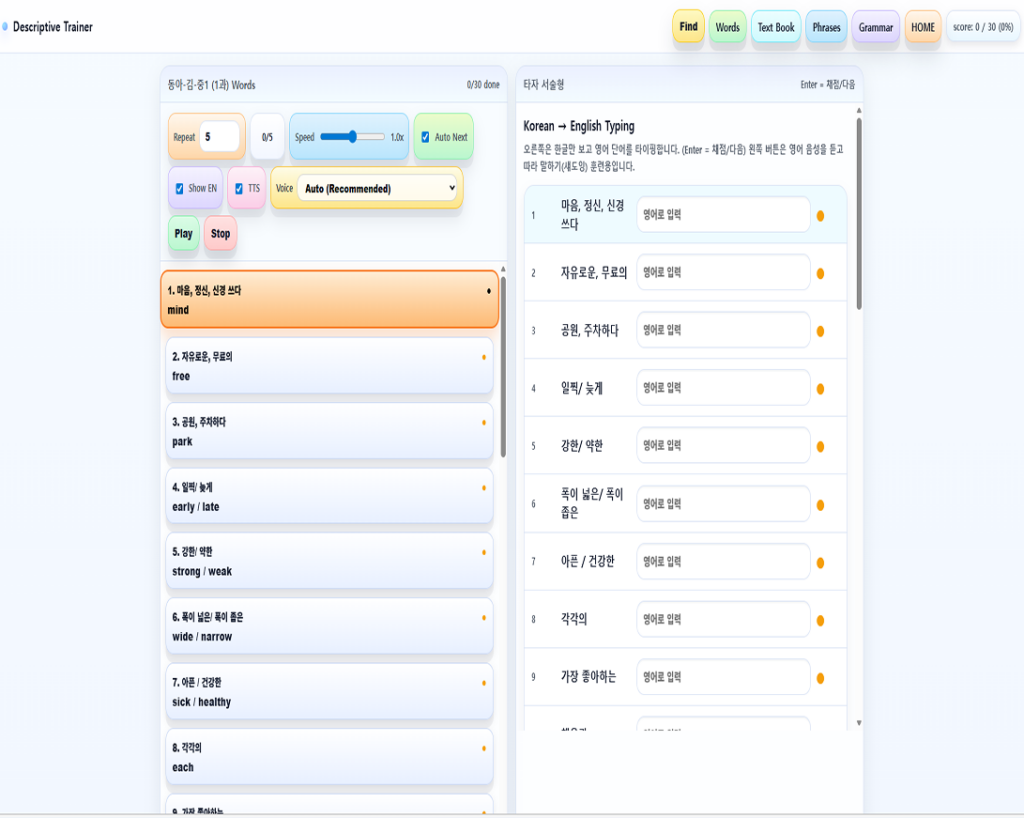
Task: Click the orange dot for row 7 word
Action: click(x=820, y=563)
